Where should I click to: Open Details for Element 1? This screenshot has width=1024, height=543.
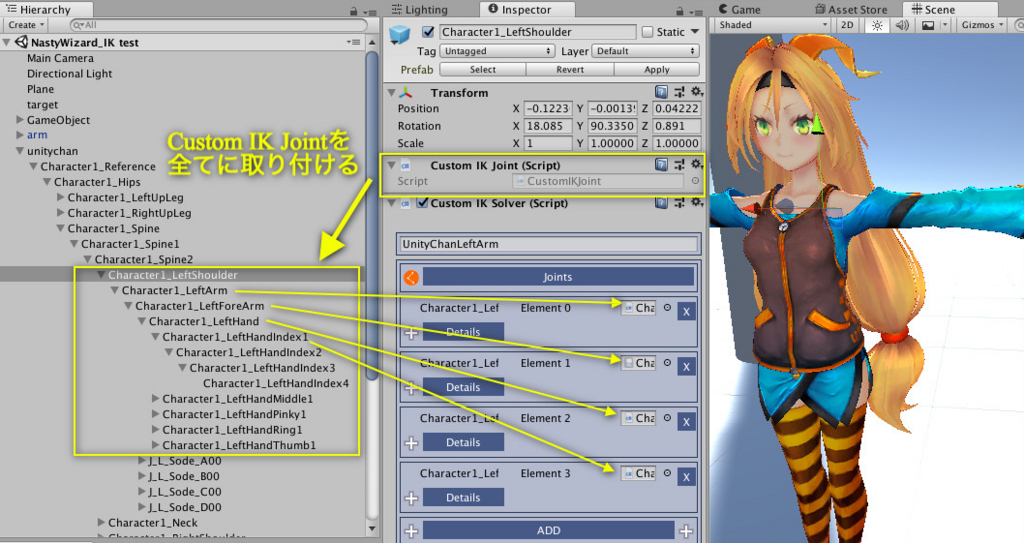click(463, 387)
